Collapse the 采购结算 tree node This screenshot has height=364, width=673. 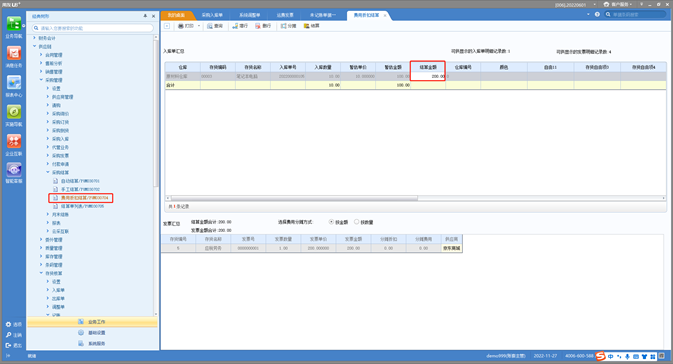pos(48,172)
